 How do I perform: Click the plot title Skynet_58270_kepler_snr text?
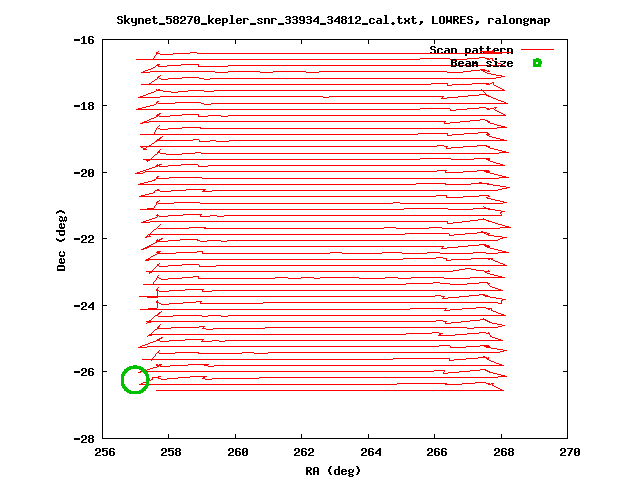[x=333, y=20]
